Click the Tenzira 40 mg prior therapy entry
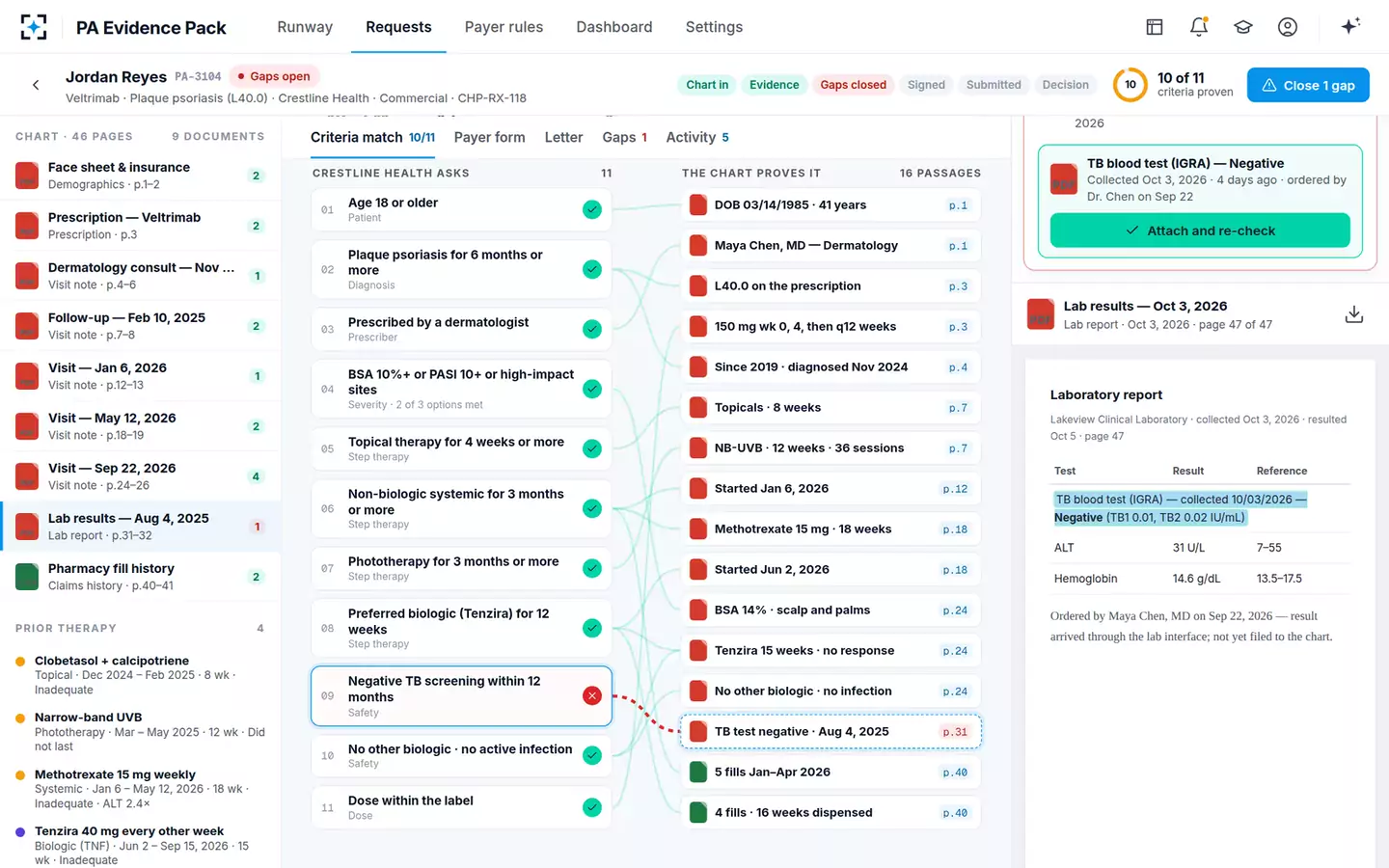Viewport: 1389px width, 868px height. [x=141, y=845]
